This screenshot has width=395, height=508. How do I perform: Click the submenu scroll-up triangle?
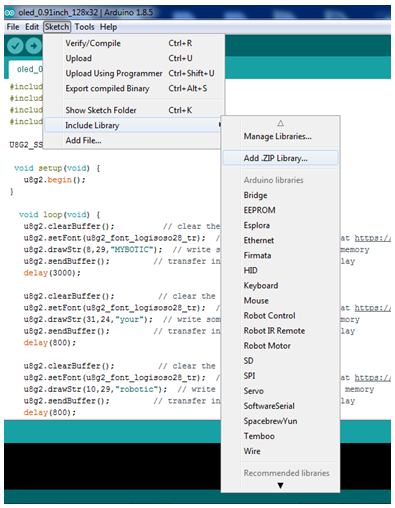(x=280, y=123)
